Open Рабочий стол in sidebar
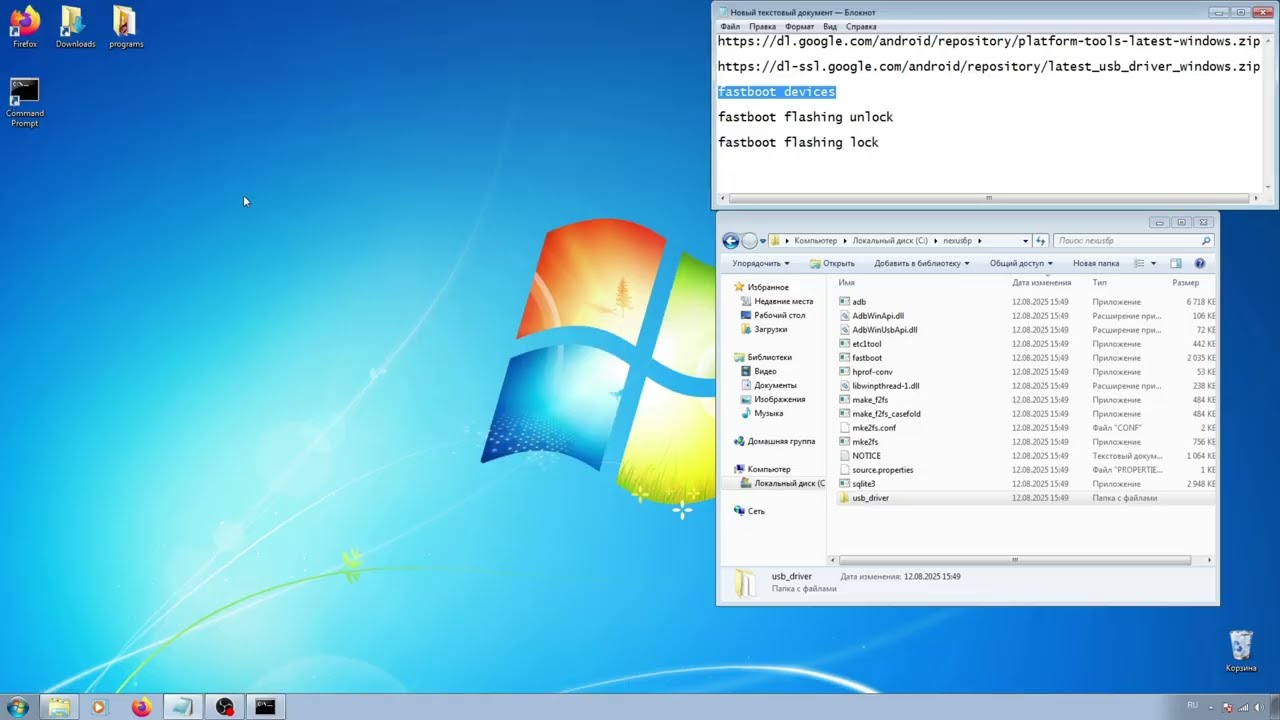 779,315
